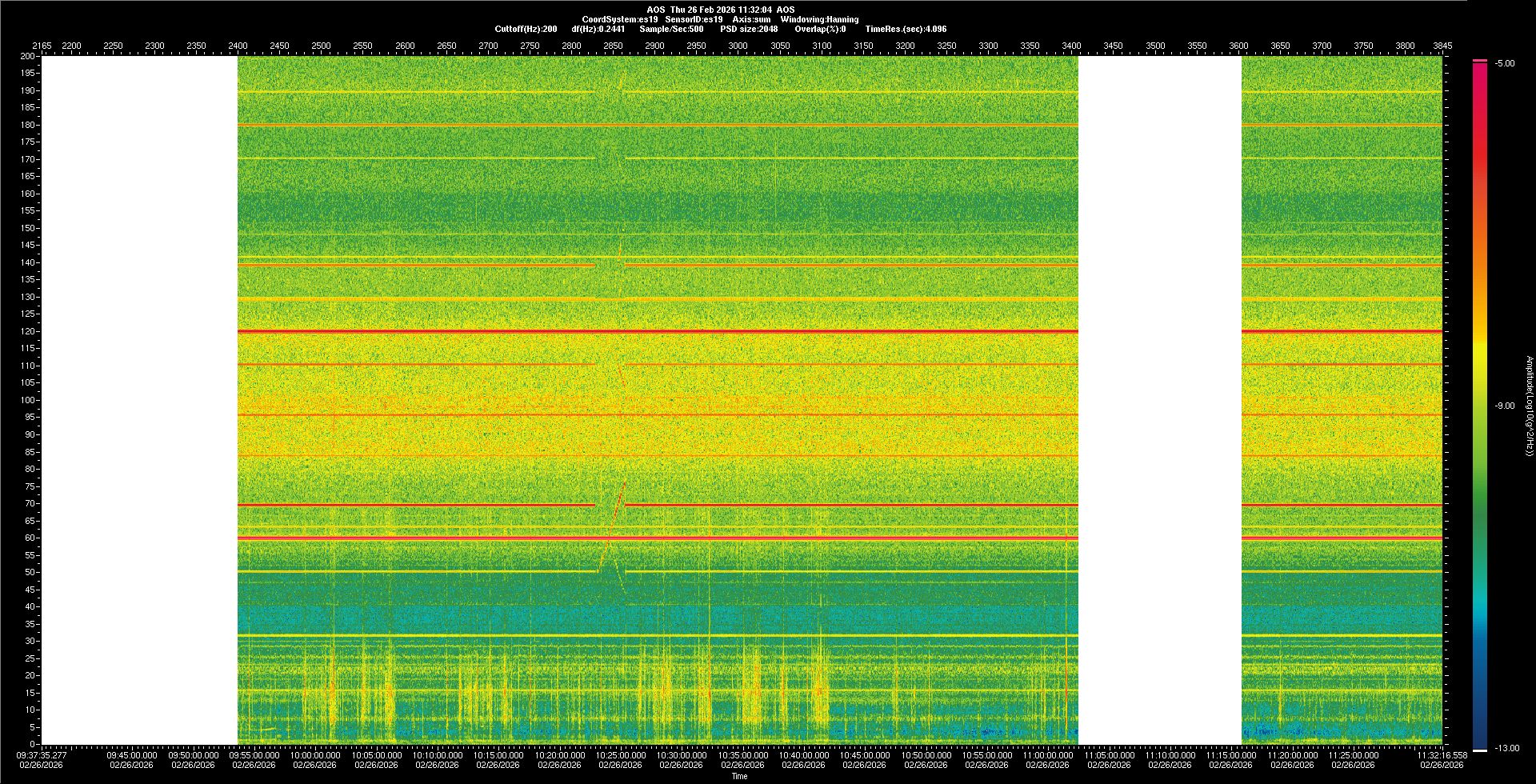Screen dimensions: 1536x784
Task: Click the 60 Hz frequency axis label
Action: point(30,538)
